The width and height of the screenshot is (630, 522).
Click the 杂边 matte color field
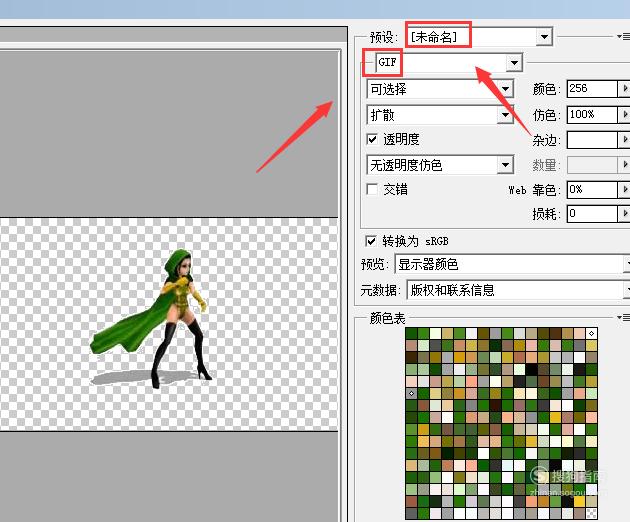click(x=592, y=140)
